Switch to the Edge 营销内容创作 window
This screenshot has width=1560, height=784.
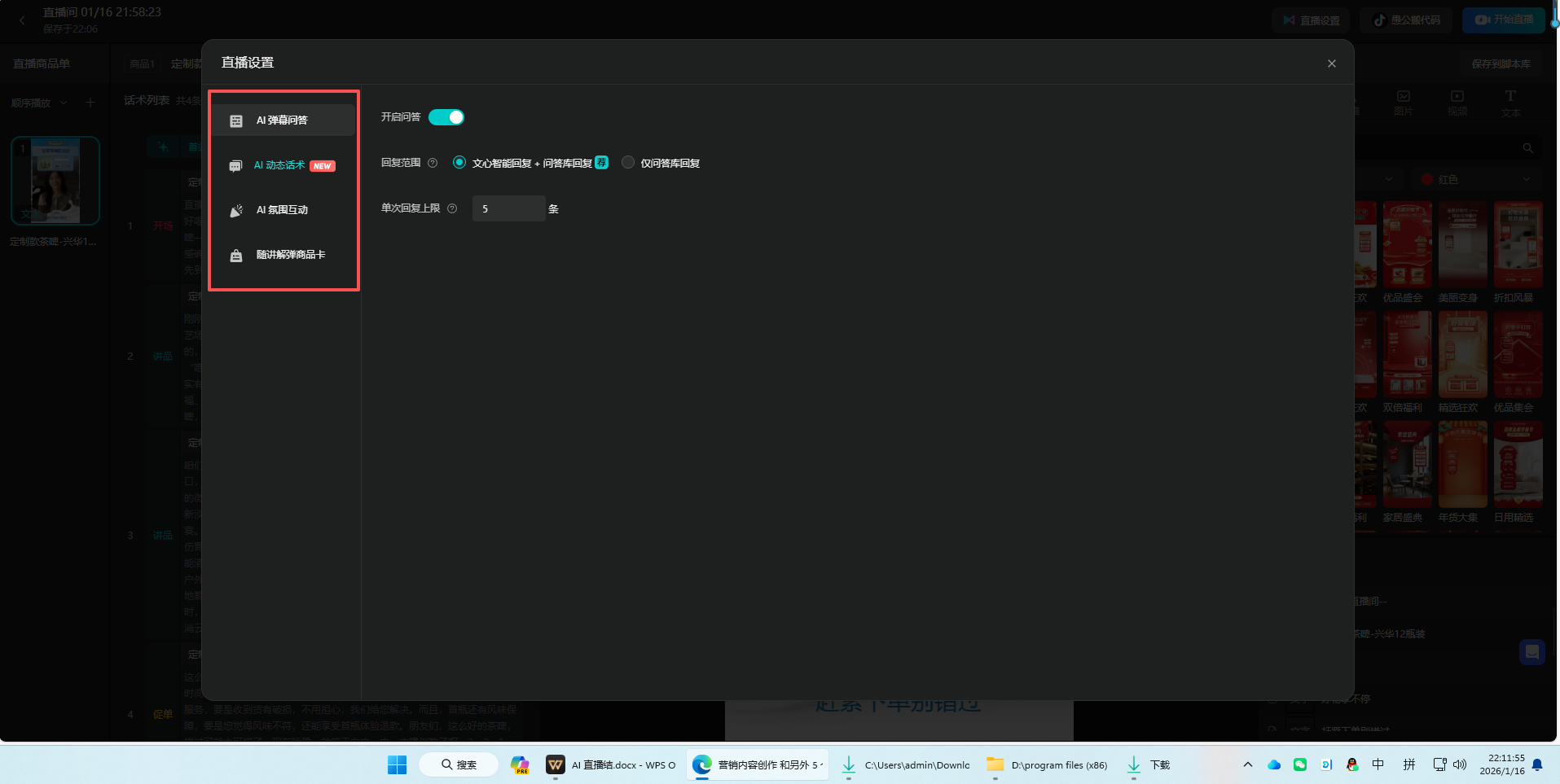758,764
